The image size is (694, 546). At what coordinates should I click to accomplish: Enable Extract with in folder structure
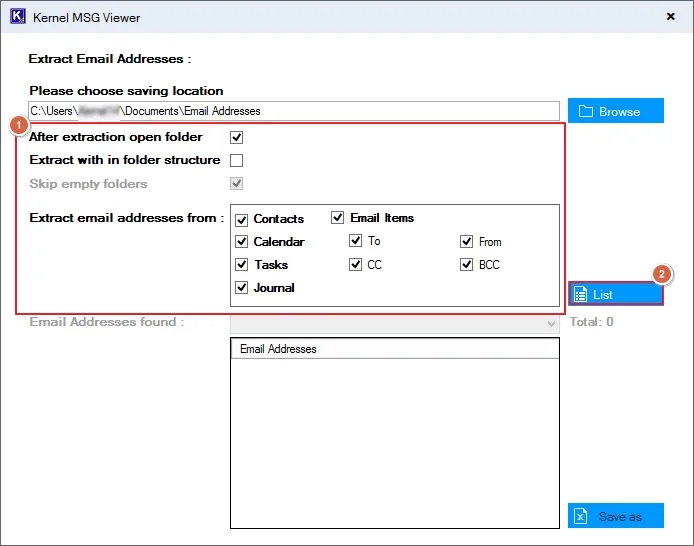(237, 160)
